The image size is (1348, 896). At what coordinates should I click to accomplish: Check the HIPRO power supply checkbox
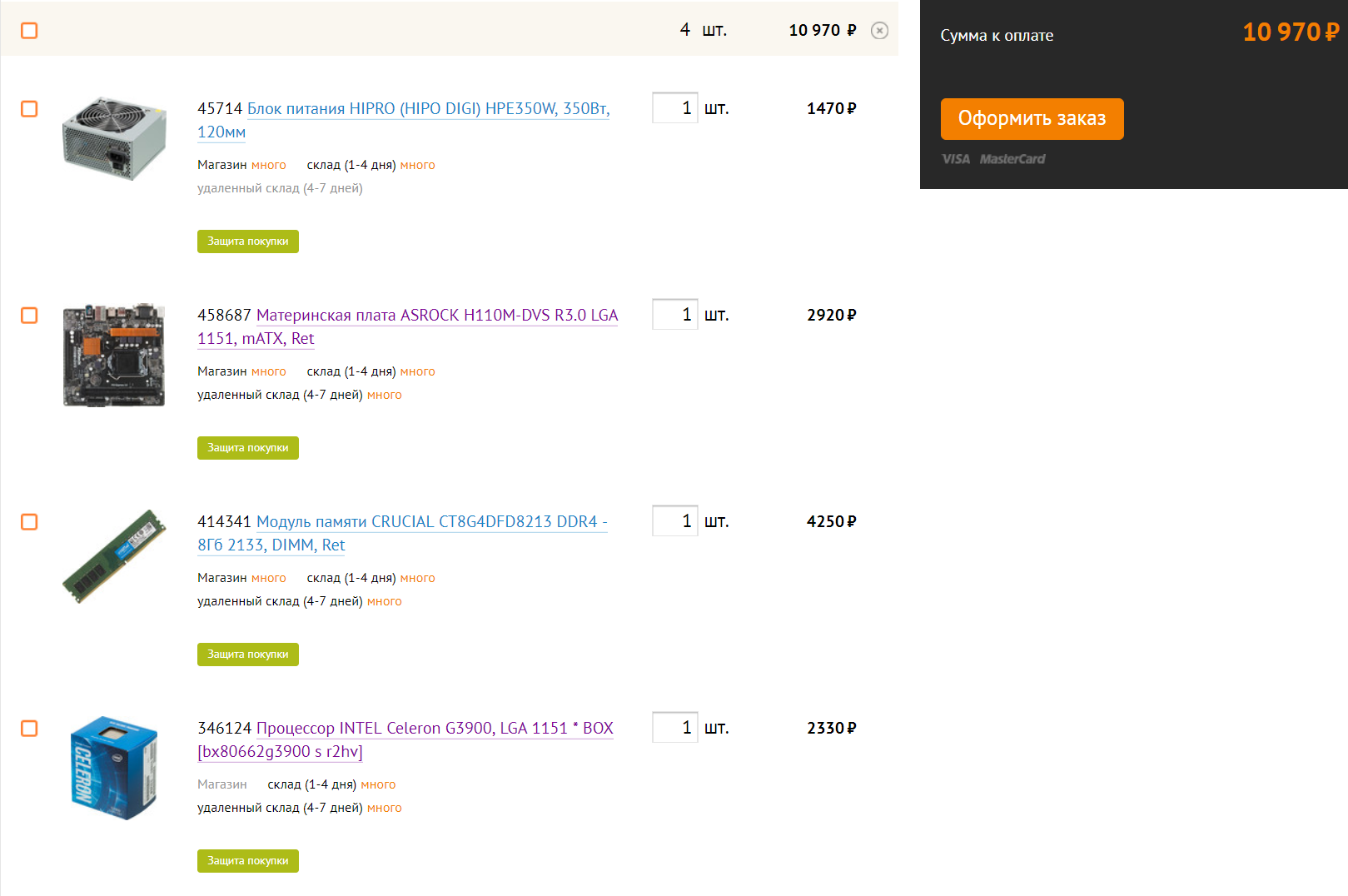tap(29, 109)
